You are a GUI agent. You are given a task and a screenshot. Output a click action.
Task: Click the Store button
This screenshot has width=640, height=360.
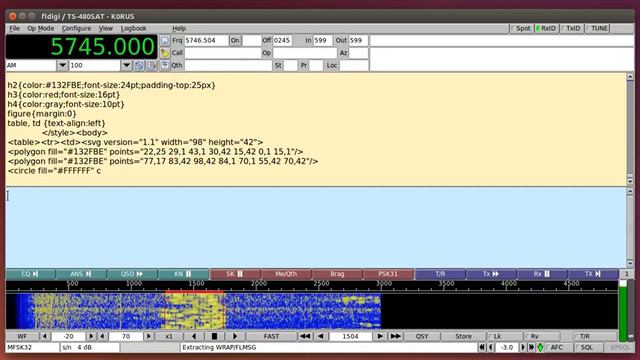point(464,336)
